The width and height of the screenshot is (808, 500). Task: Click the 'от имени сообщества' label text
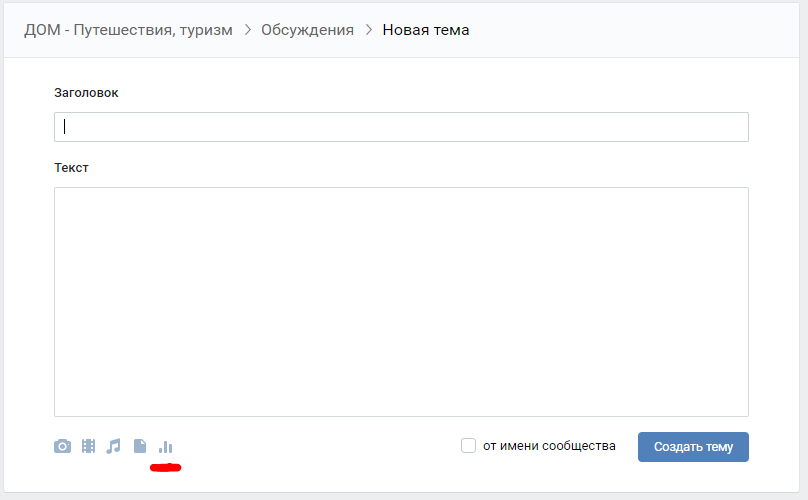click(x=549, y=446)
